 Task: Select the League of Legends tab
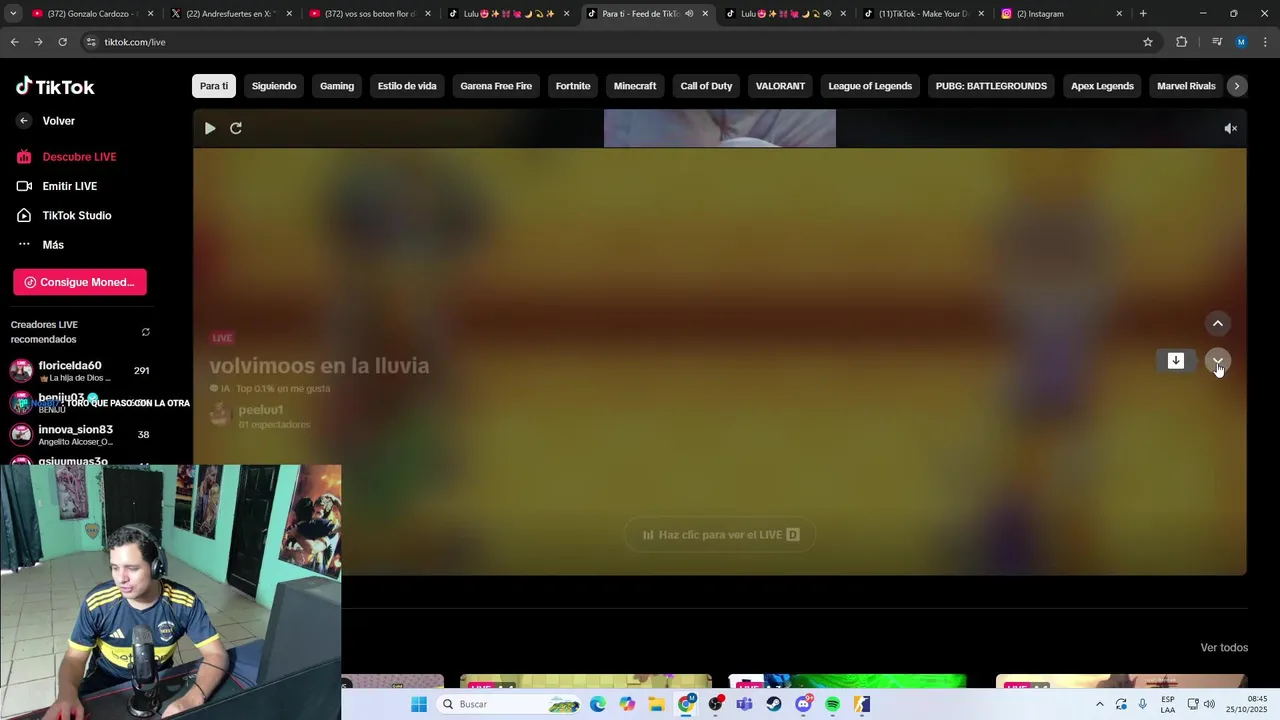tap(870, 86)
